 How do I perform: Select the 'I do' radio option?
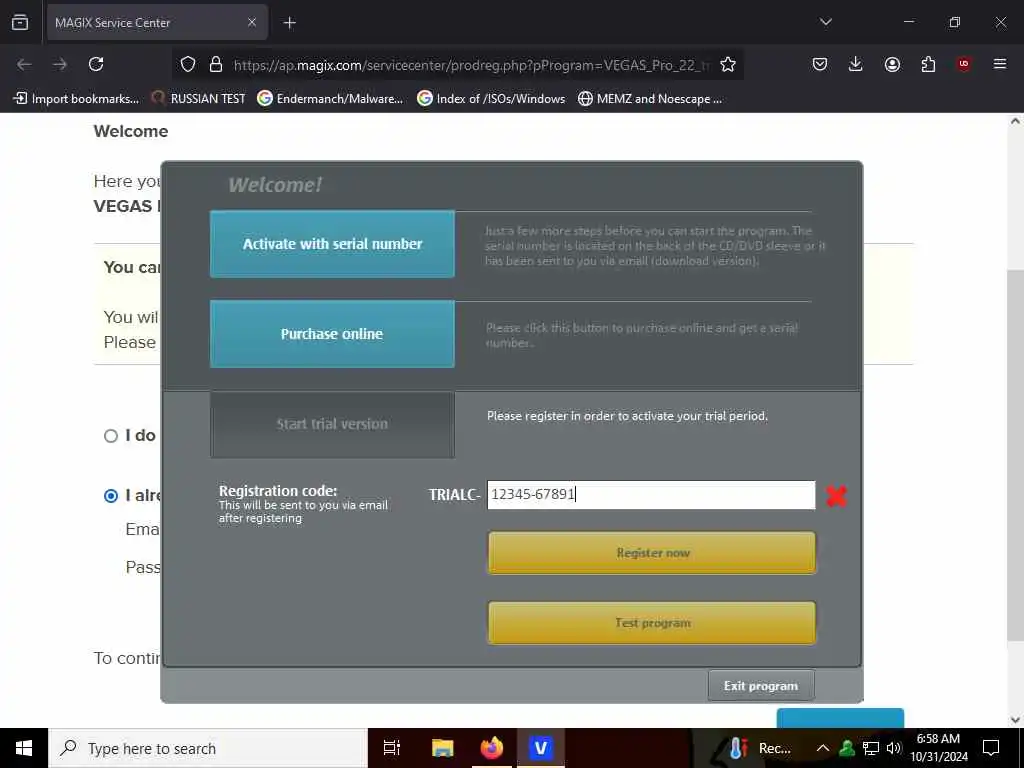[111, 436]
